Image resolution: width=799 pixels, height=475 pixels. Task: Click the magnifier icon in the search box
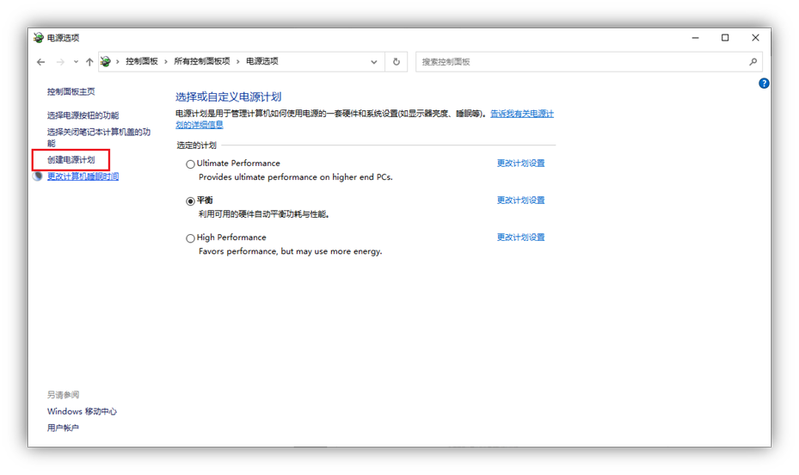click(x=754, y=62)
